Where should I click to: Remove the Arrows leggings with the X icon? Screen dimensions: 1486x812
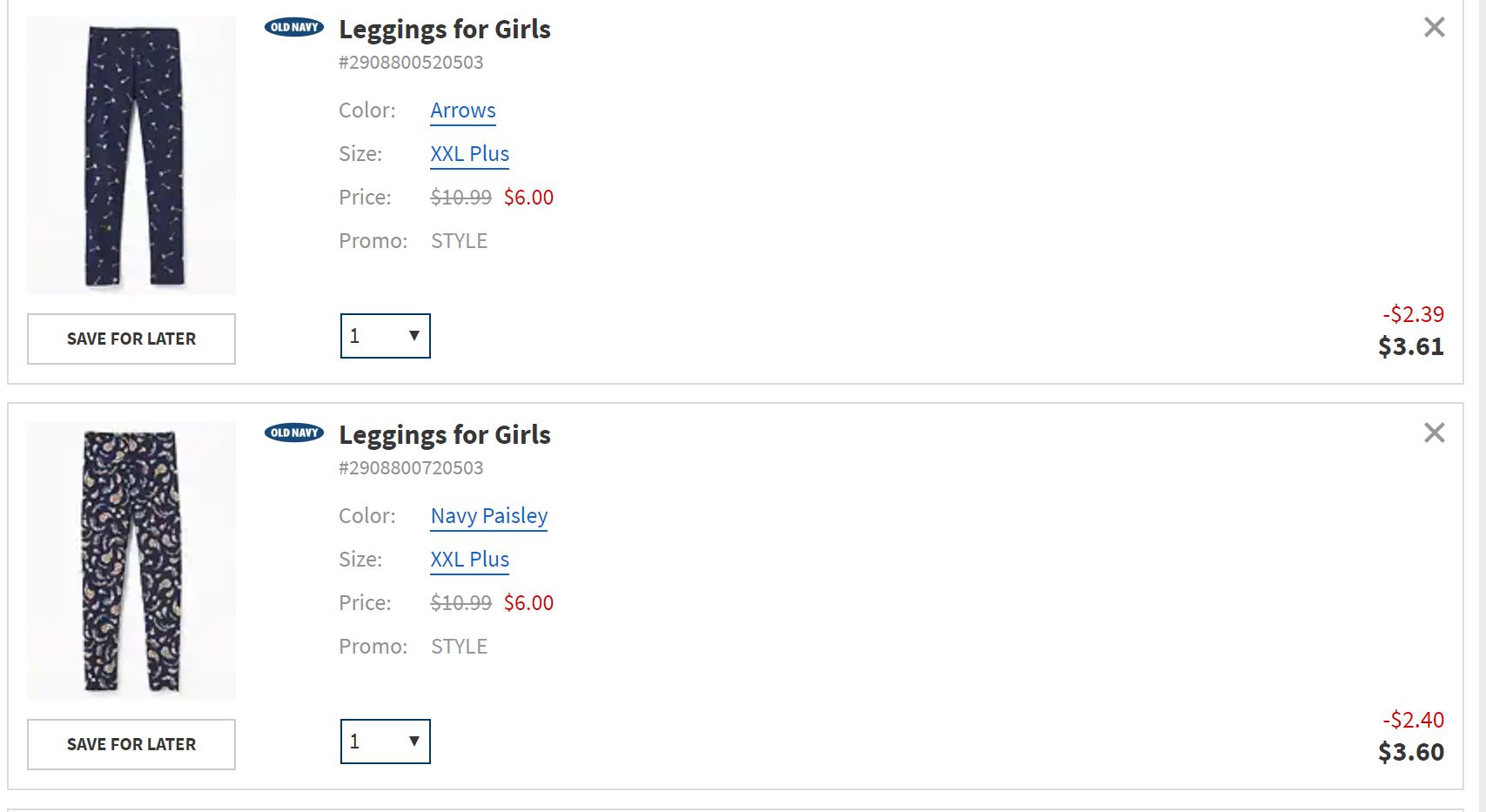coord(1434,28)
